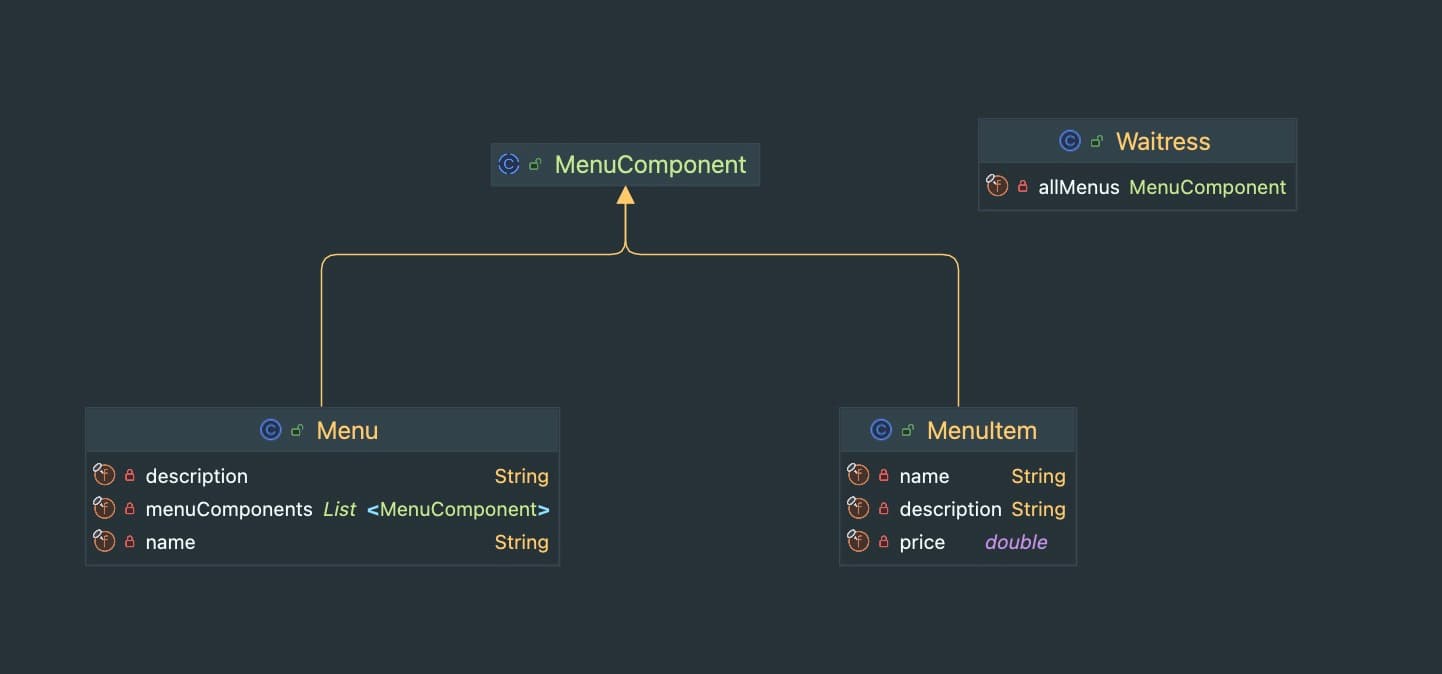Click the field icon beside allMenus

996,186
